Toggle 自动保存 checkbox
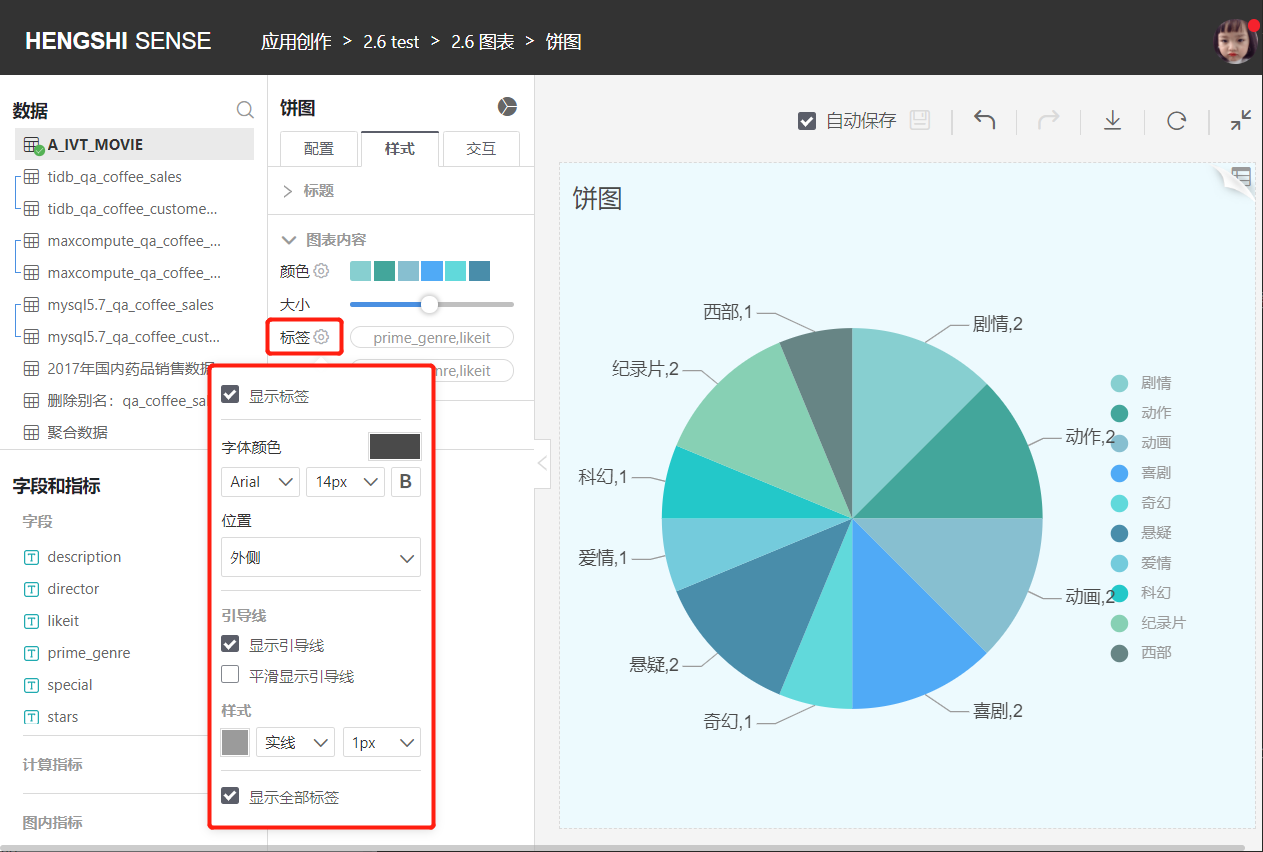The image size is (1263, 852). click(807, 121)
